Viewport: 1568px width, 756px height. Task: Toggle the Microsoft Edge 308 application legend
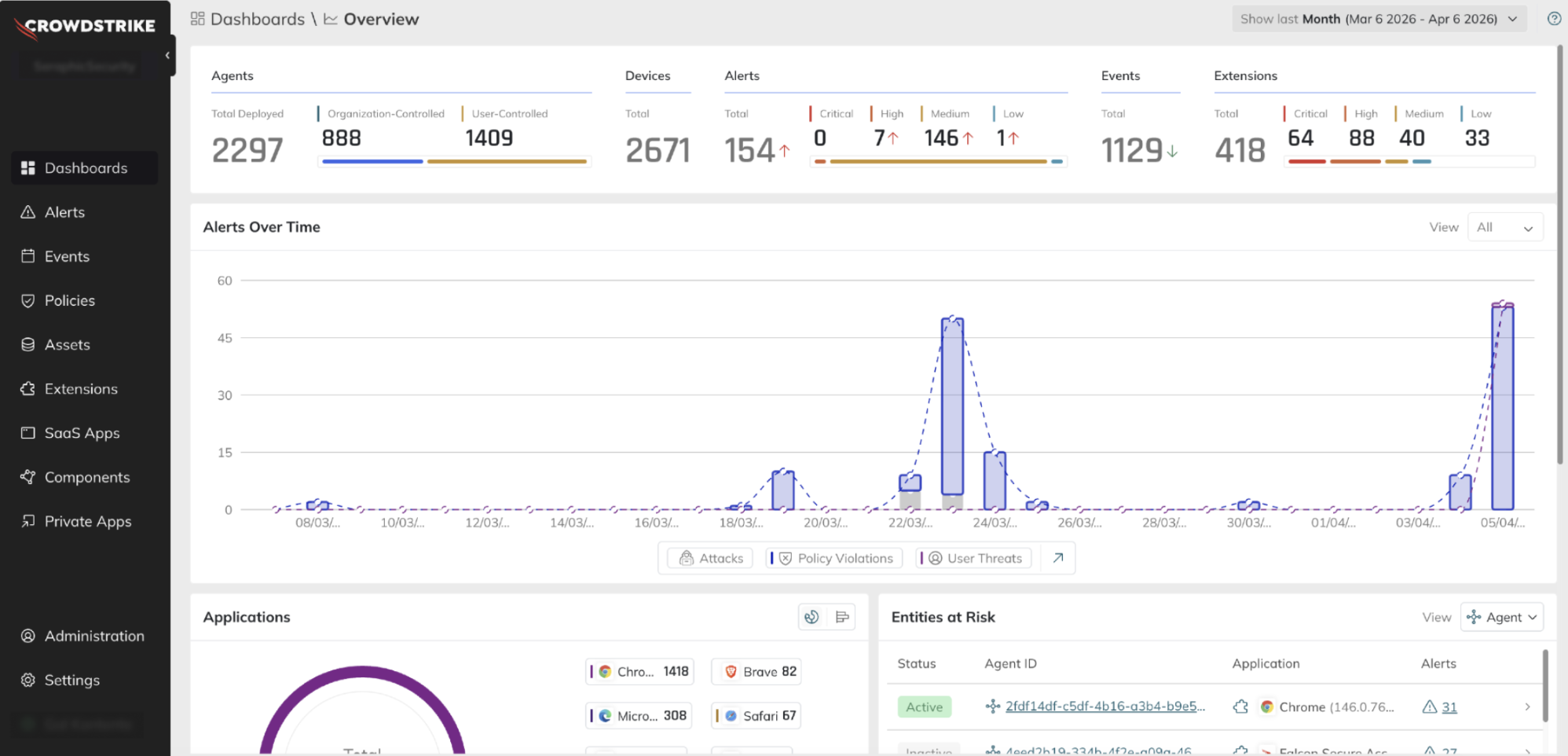639,716
